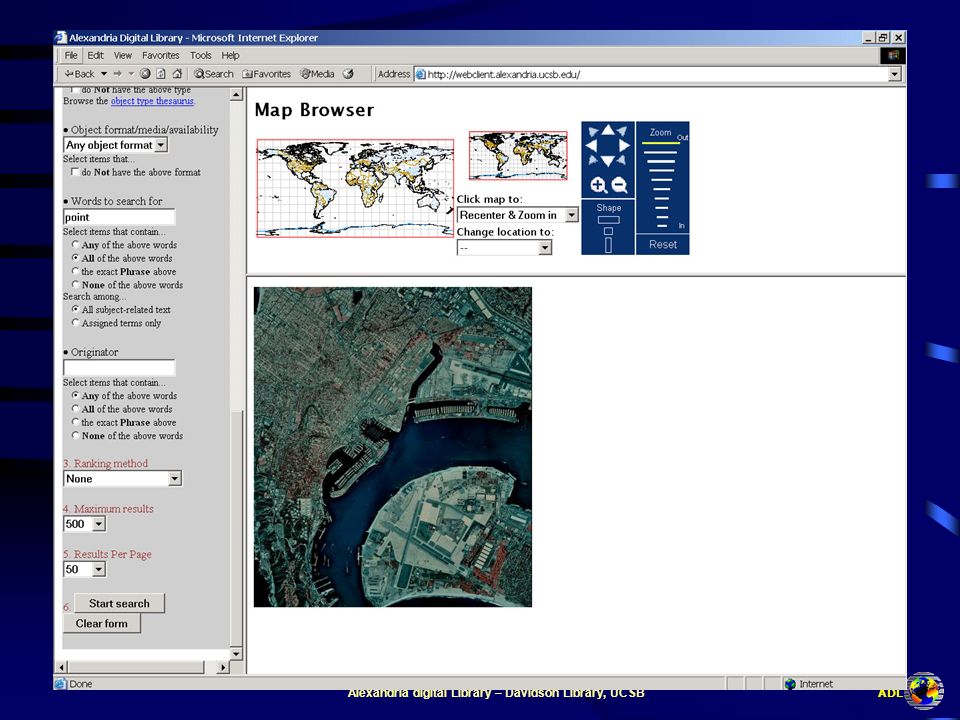Image resolution: width=960 pixels, height=720 pixels.
Task: Pan the map right with the right arrow
Action: coord(624,146)
